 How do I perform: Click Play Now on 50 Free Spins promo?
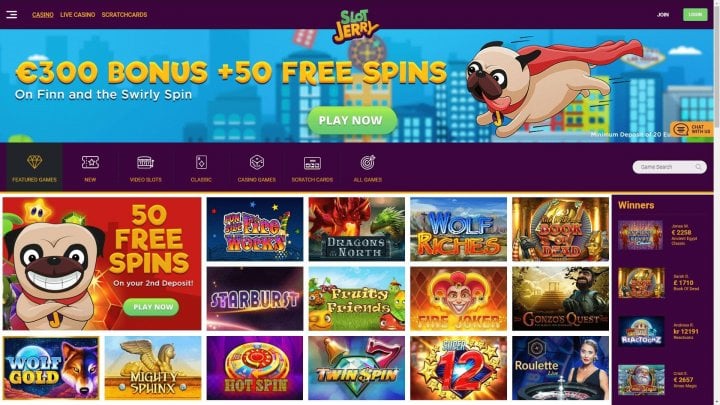coord(153,307)
